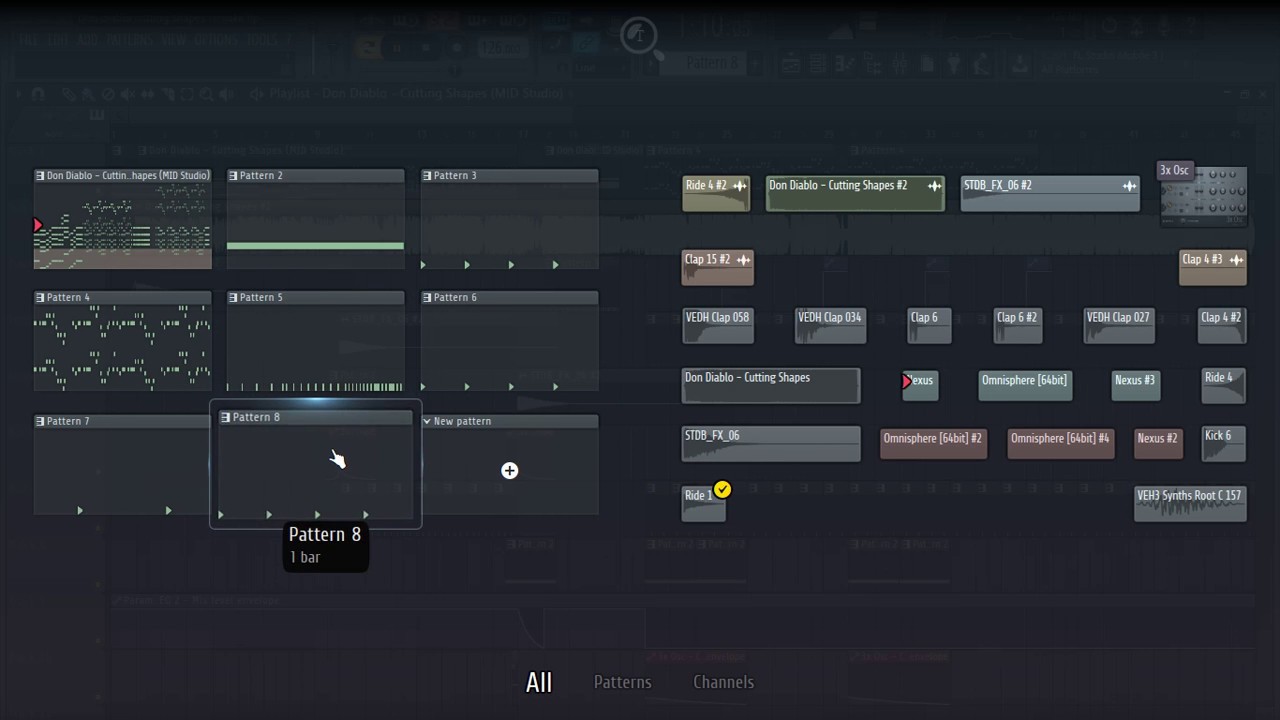
Task: Open the 3x Osc plugin thumbnail
Action: point(1203,196)
